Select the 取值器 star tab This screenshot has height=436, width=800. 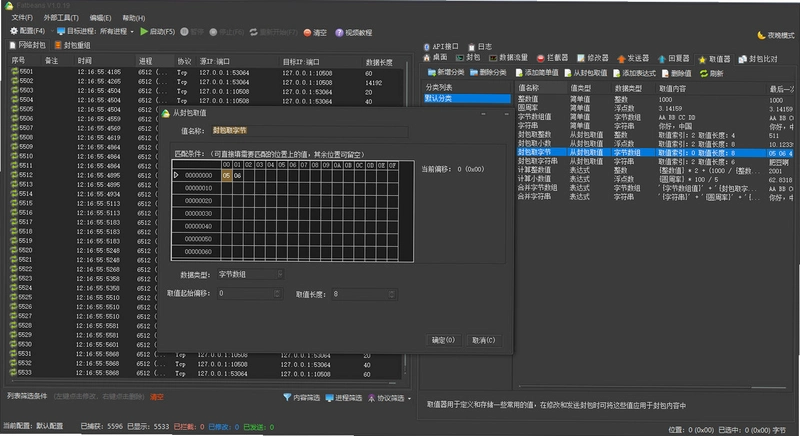coord(714,59)
